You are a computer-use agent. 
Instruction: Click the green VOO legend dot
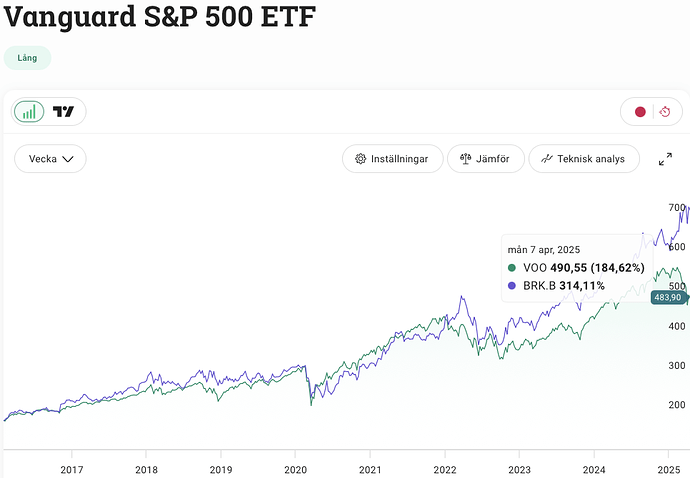[513, 268]
